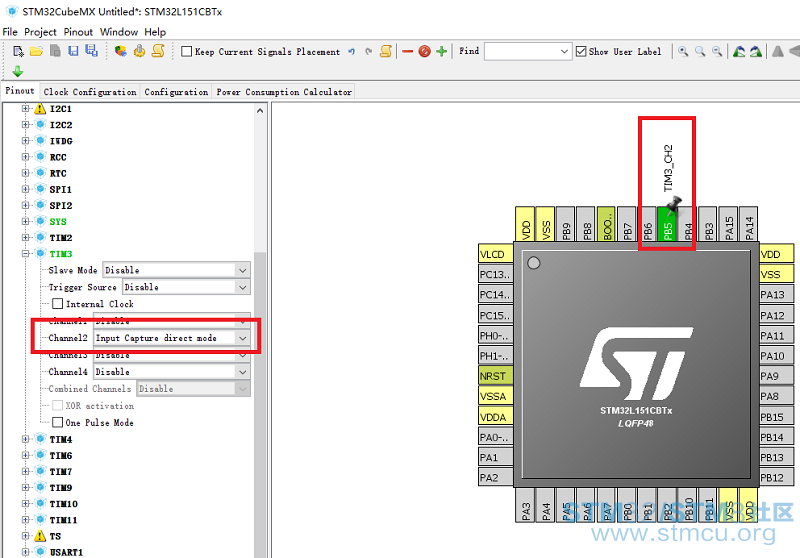800x558 pixels.
Task: Open the Help menu
Action: pyautogui.click(x=155, y=32)
